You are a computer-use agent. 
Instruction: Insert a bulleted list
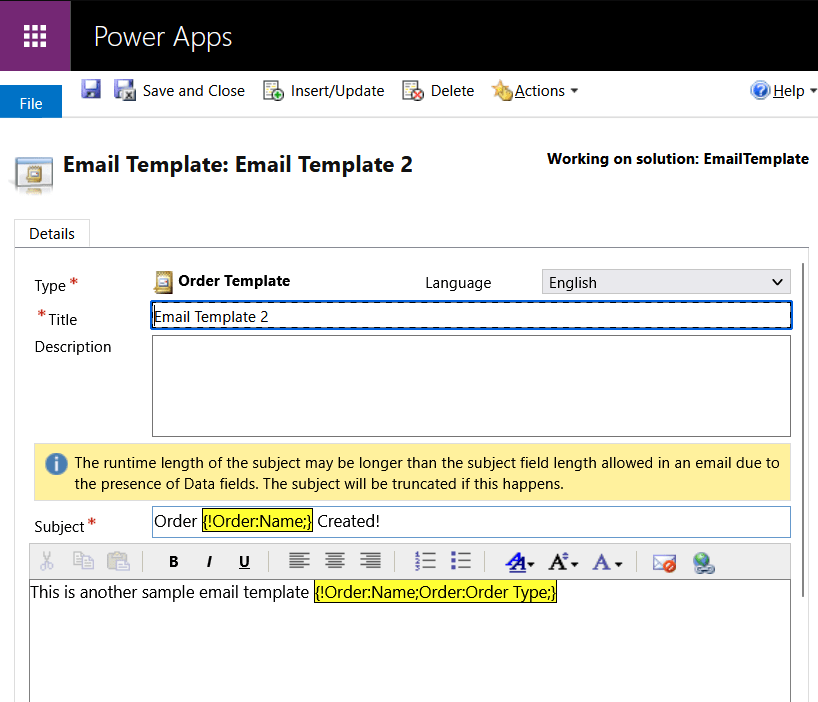tap(461, 561)
